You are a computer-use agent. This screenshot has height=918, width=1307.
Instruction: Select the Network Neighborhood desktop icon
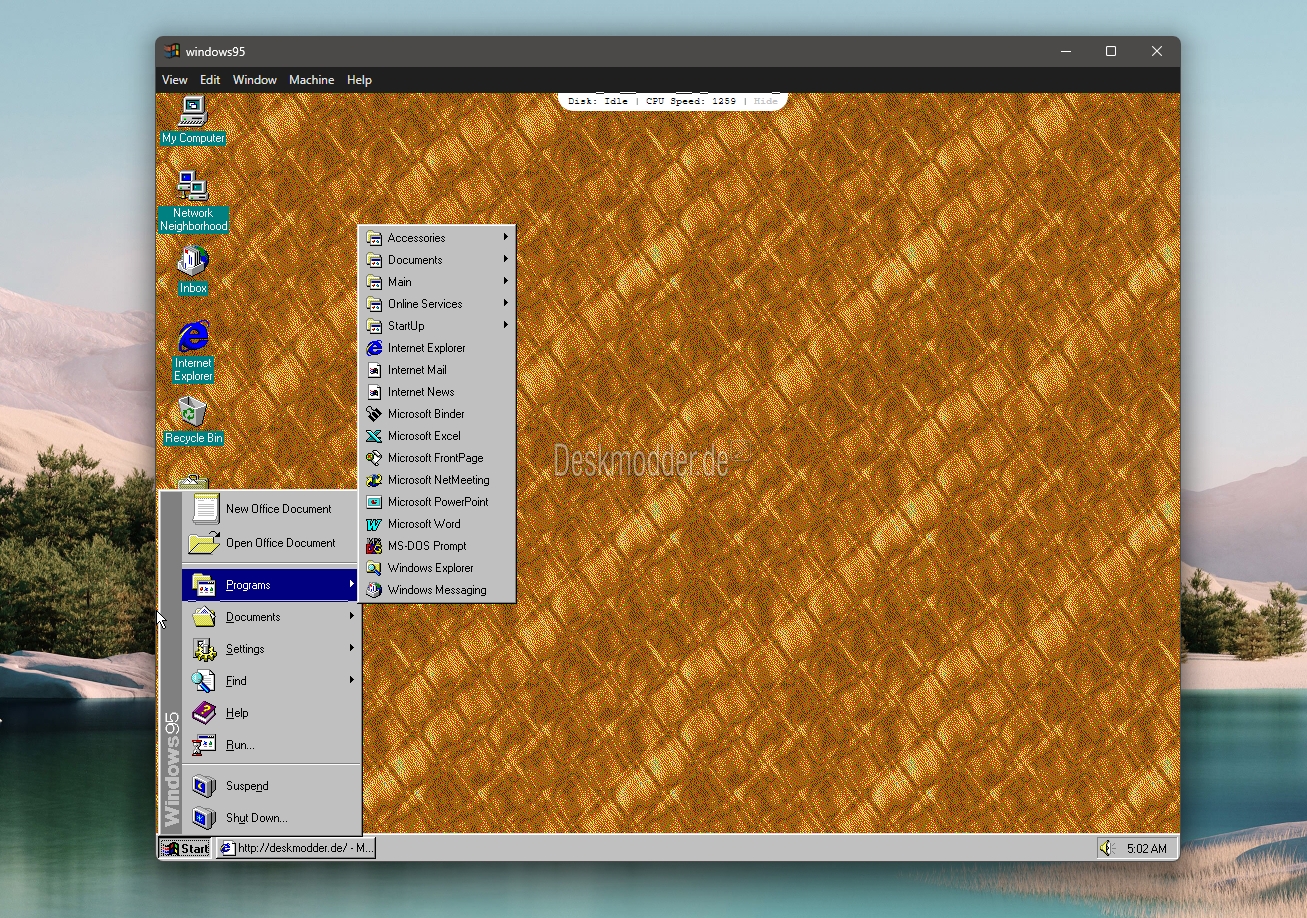pyautogui.click(x=193, y=201)
